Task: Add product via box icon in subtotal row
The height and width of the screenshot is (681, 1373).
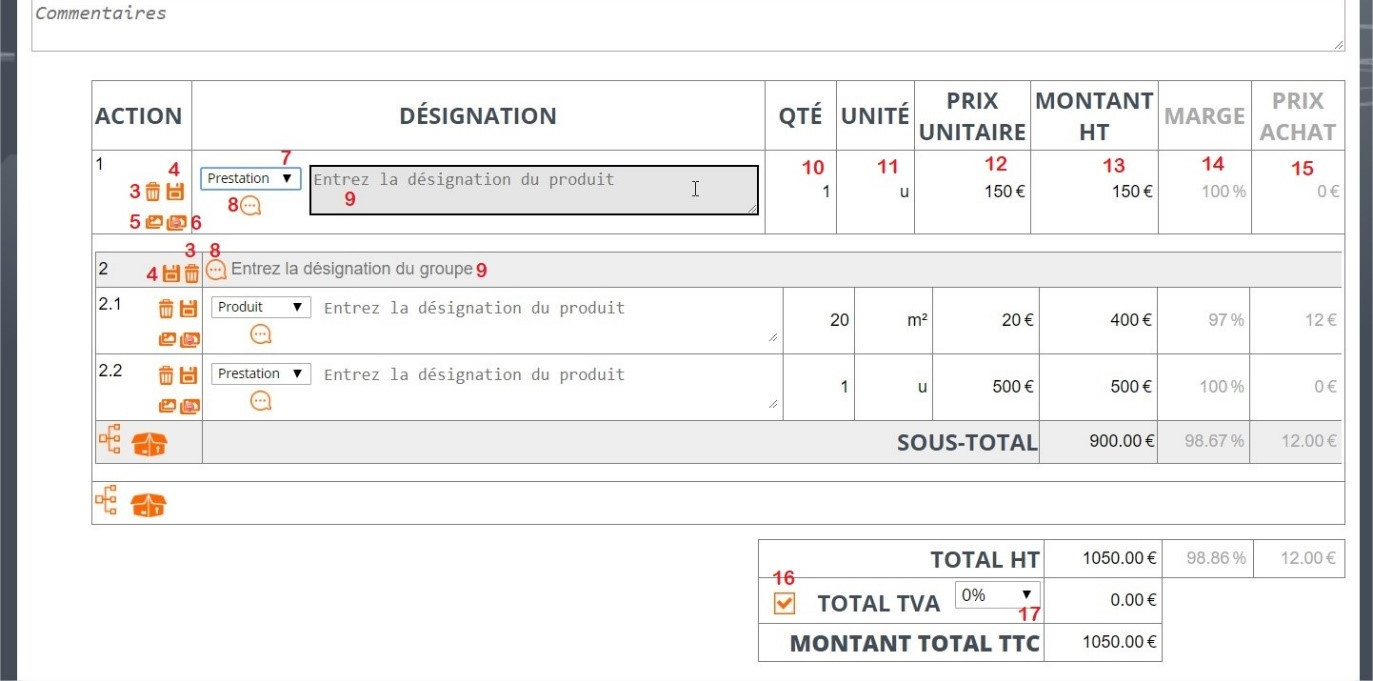Action: click(149, 446)
